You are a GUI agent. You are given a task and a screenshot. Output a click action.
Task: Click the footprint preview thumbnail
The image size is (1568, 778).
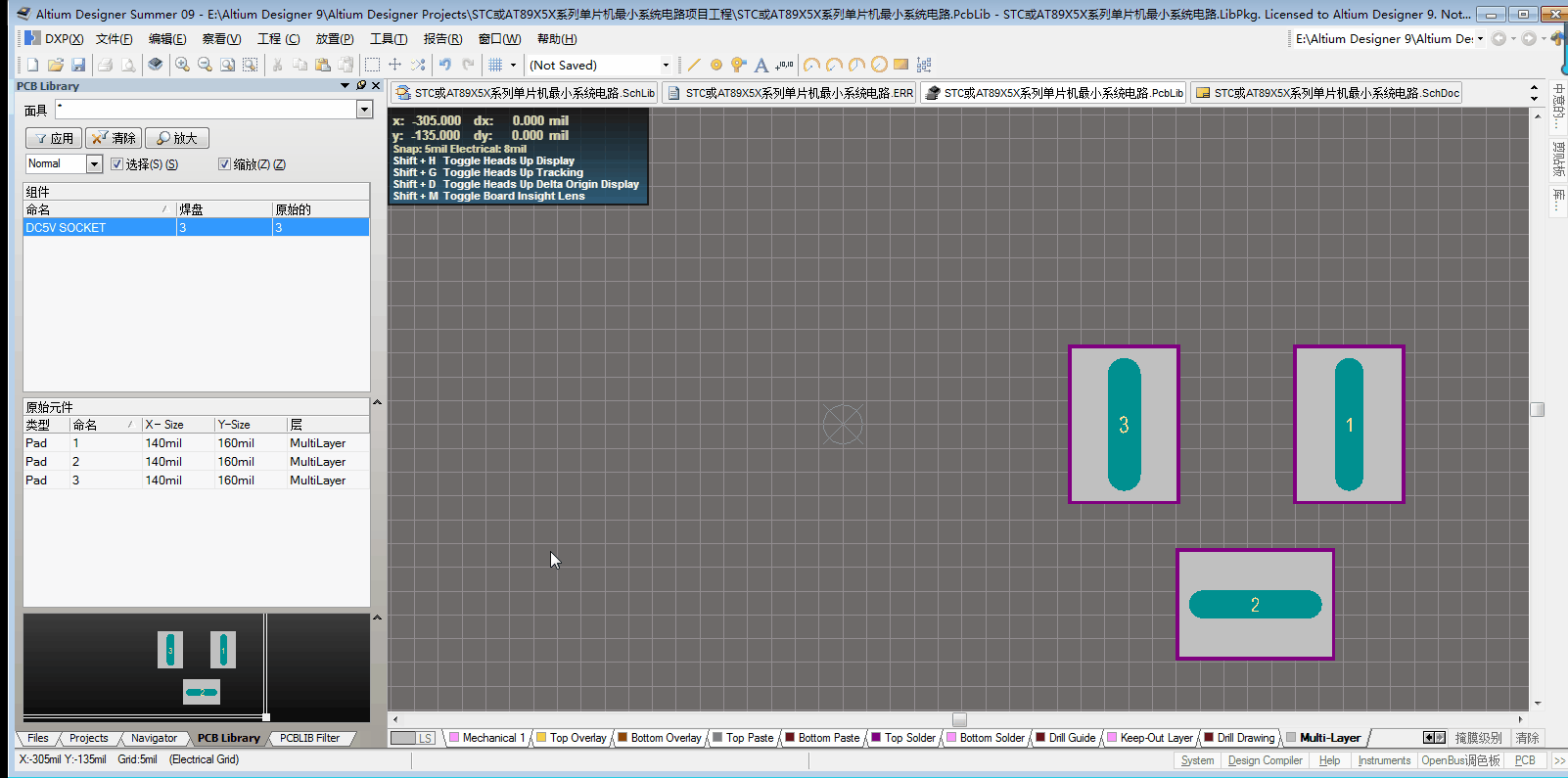[x=197, y=666]
